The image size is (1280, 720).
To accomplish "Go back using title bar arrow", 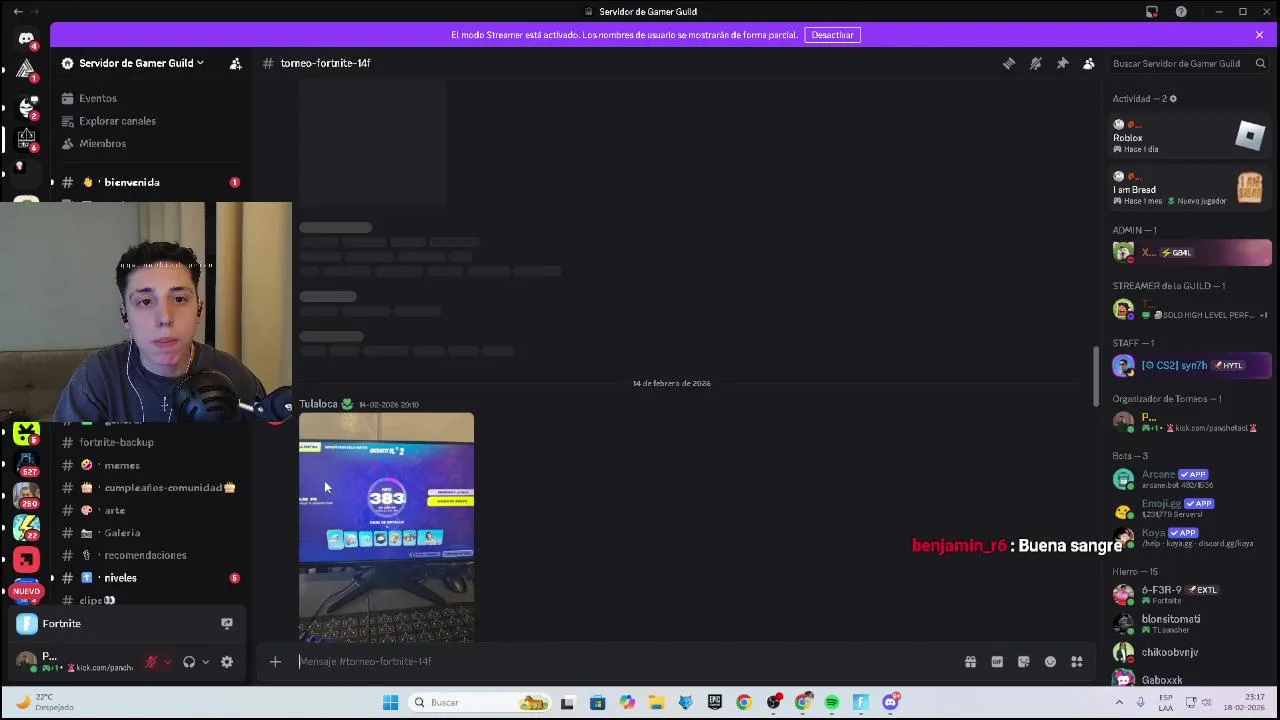I will coord(17,12).
